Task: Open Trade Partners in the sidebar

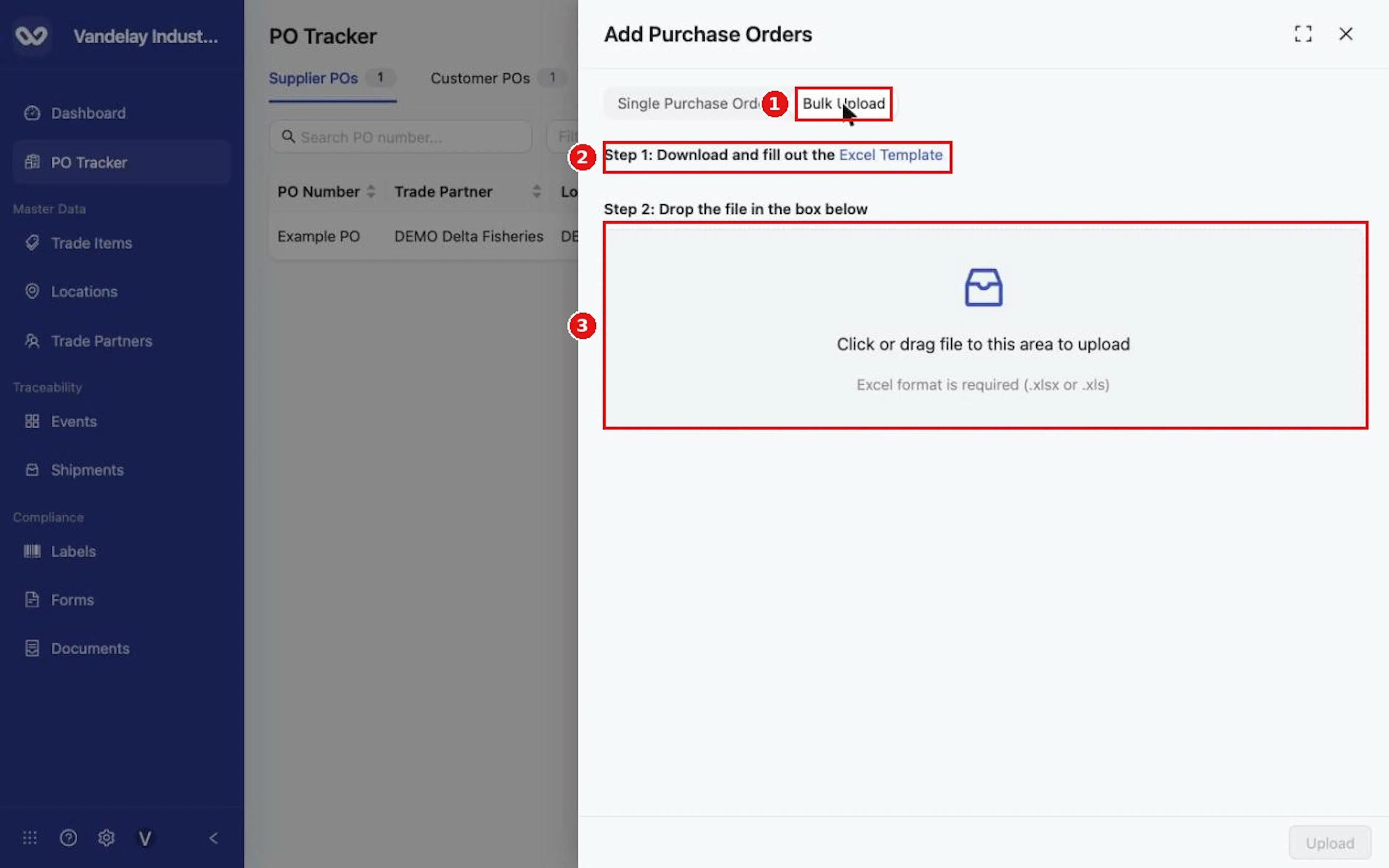Action: 121,341
